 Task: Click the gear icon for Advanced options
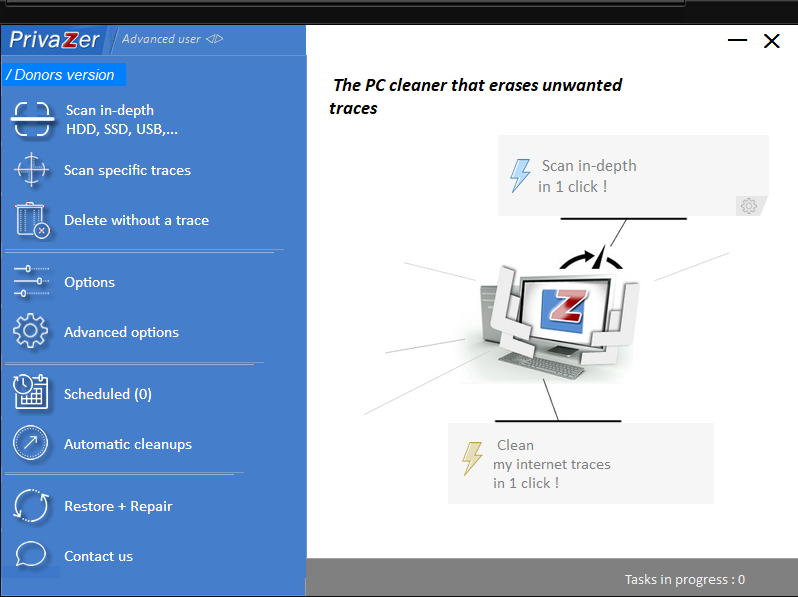point(31,331)
